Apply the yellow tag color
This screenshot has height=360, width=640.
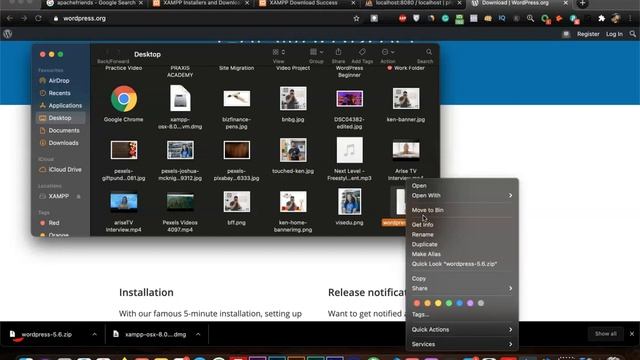coord(438,303)
